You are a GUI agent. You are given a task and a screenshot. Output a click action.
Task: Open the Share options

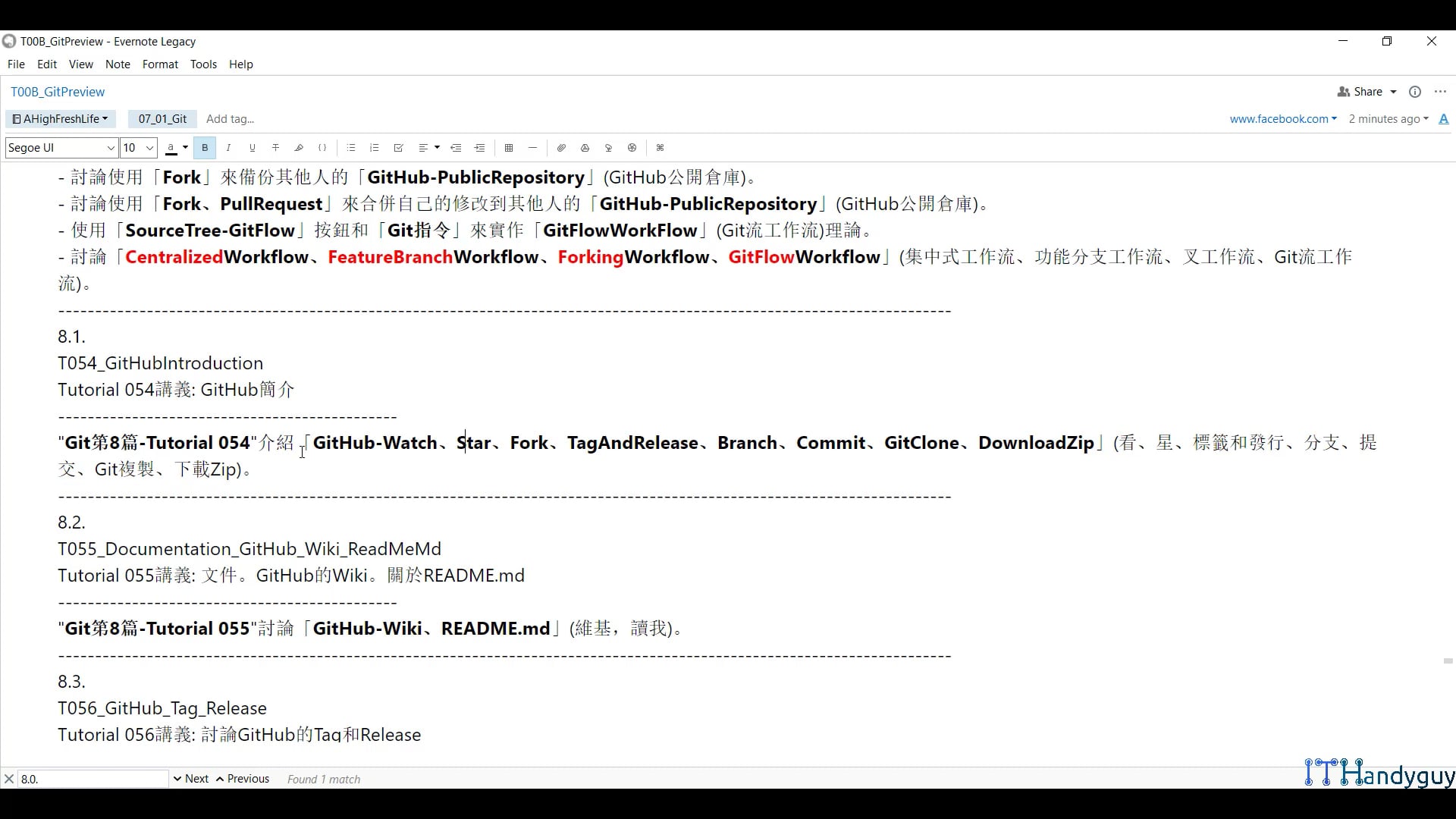pos(1365,91)
